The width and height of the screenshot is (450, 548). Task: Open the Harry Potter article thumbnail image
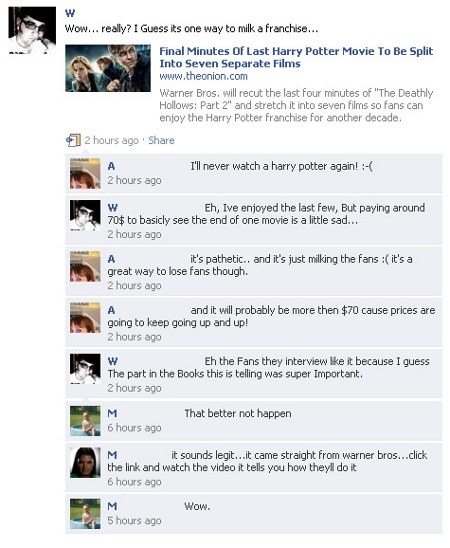(108, 68)
